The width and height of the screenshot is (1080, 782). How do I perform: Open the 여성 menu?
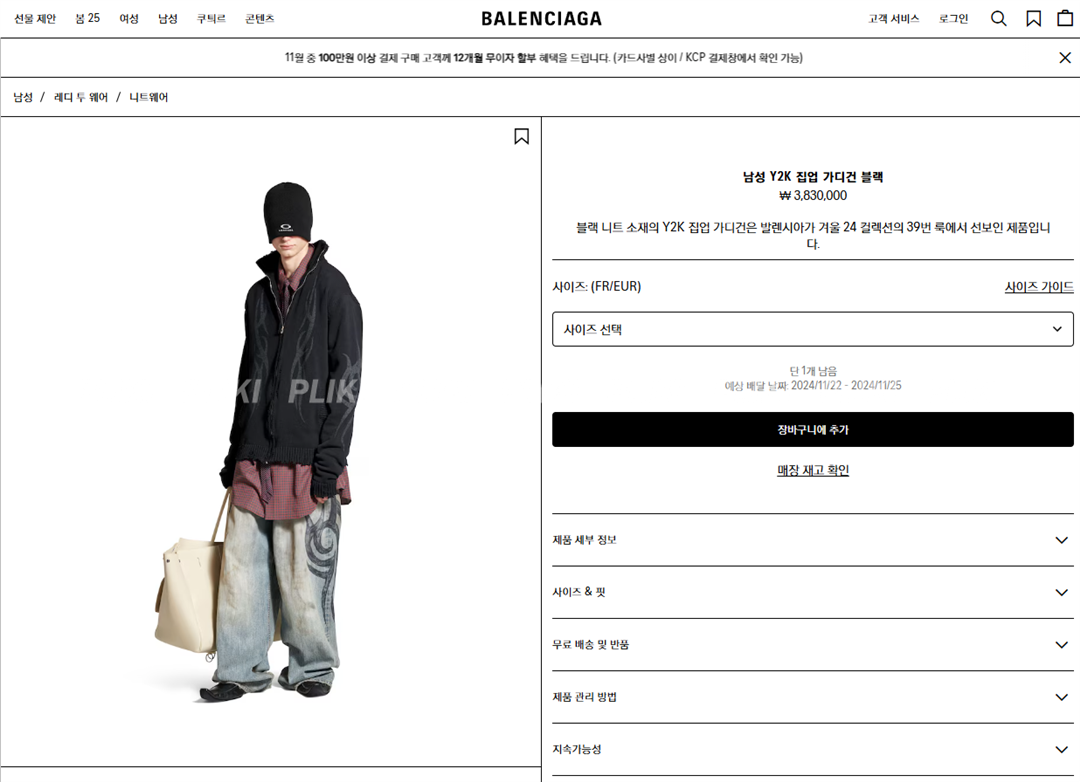[129, 19]
